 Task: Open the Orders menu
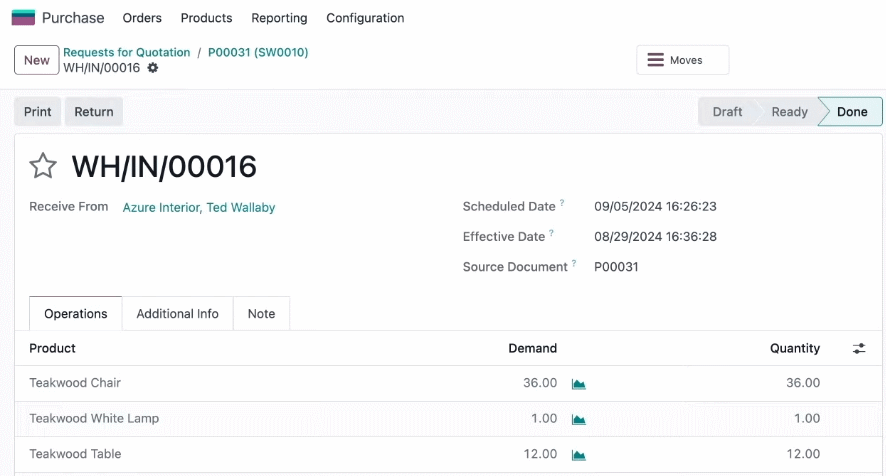point(142,18)
